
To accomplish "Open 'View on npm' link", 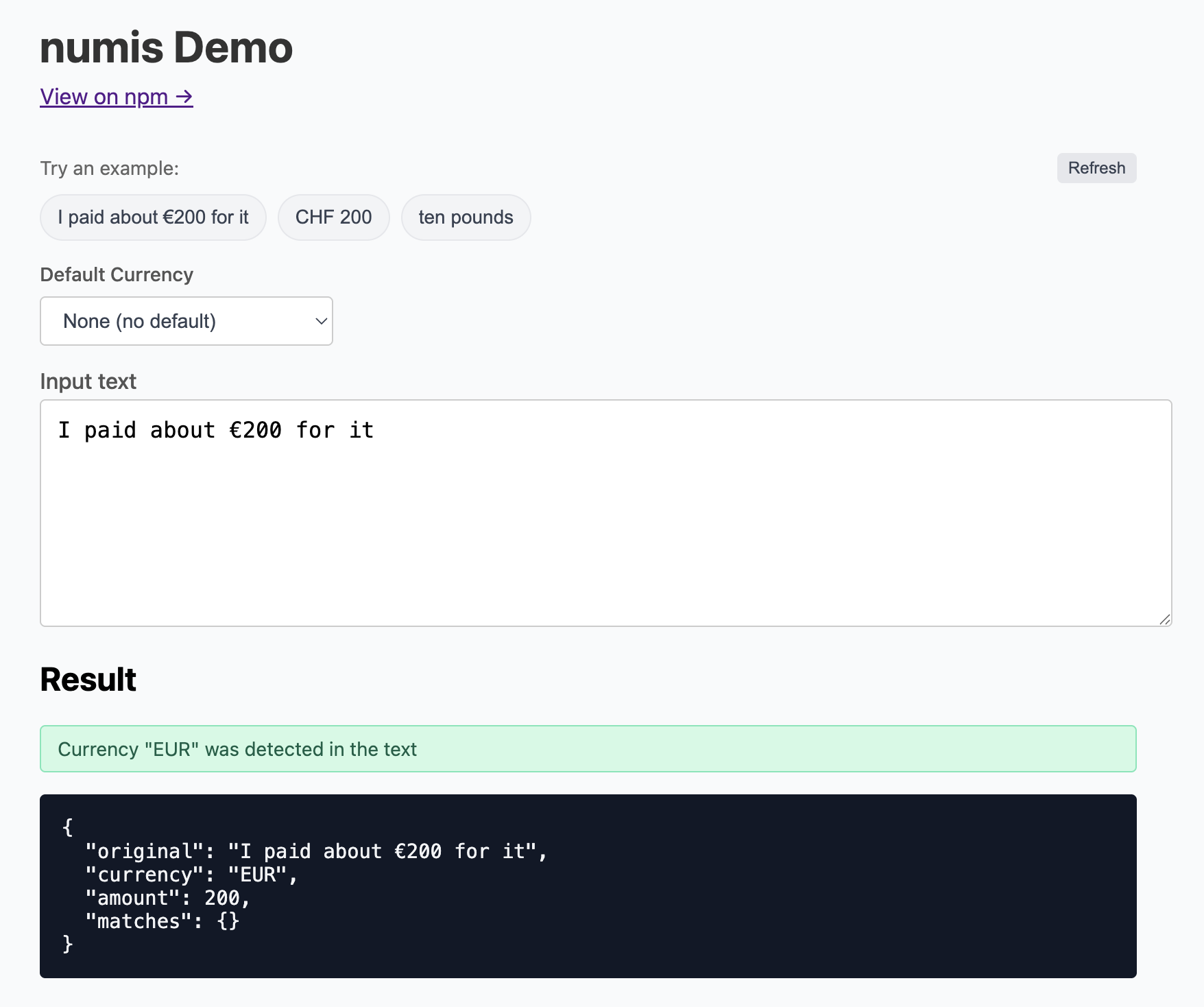I will click(x=116, y=97).
